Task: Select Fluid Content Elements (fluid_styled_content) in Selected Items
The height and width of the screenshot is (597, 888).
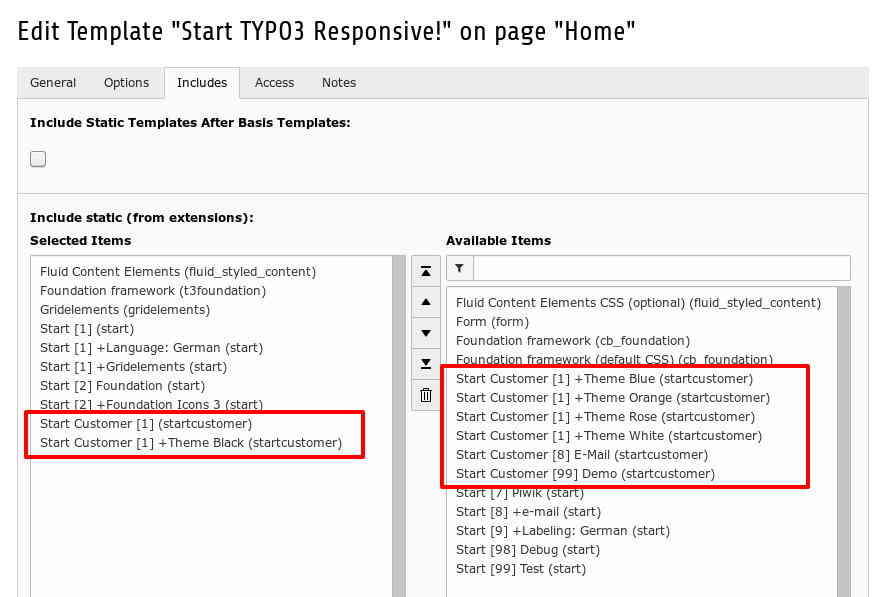Action: 178,272
